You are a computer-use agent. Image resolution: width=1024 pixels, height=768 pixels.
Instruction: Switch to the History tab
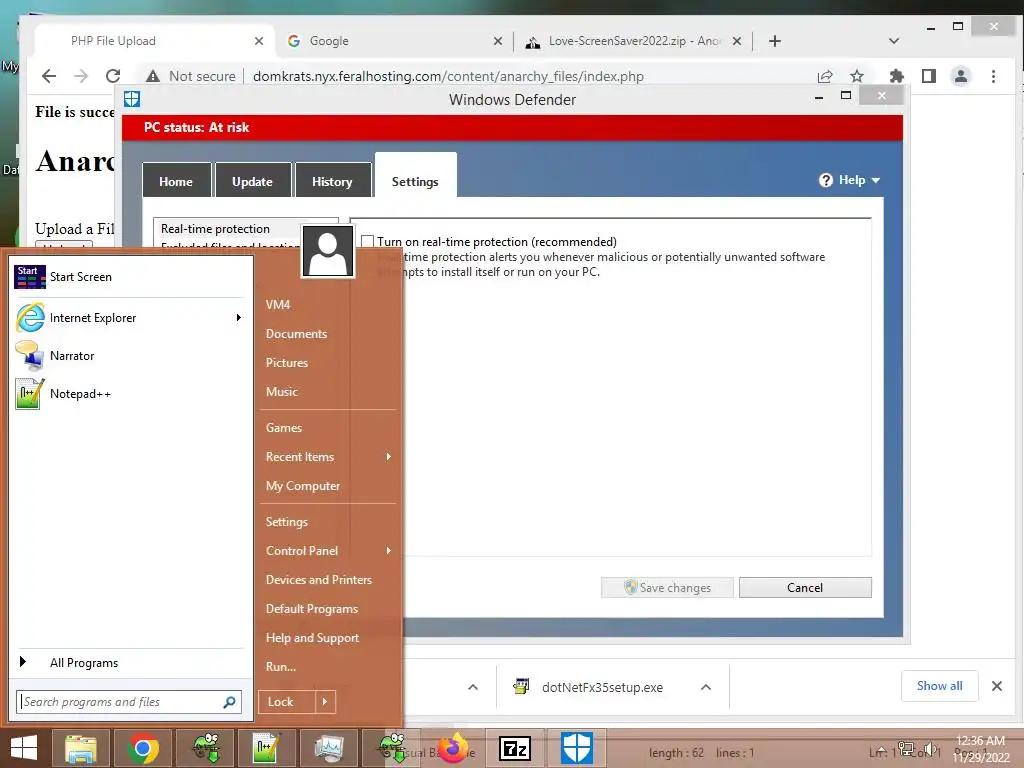332,182
